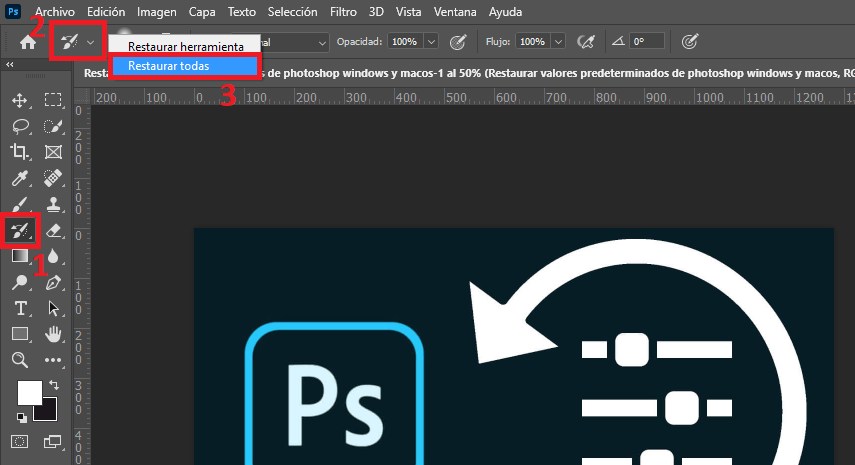Click the brush angle icon
855x465 pixels.
pyautogui.click(x=618, y=41)
